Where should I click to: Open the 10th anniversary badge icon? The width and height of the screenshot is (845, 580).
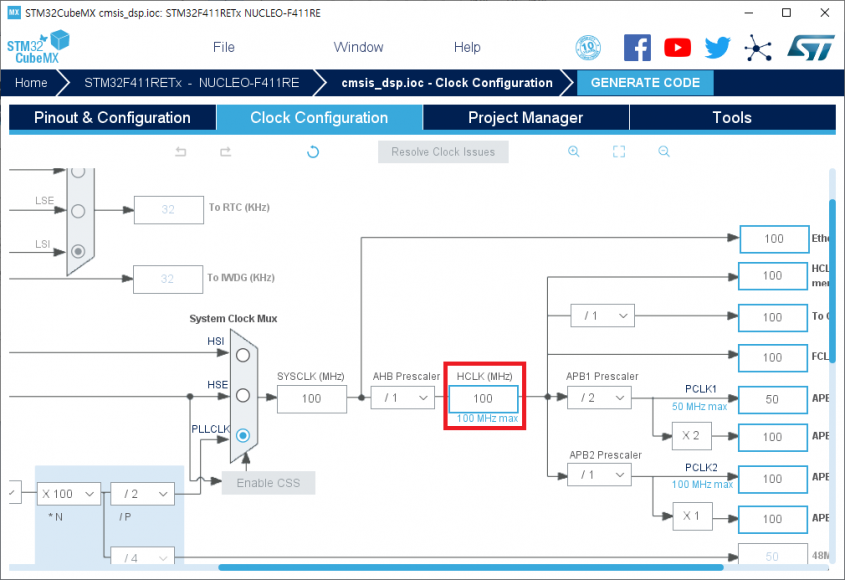[588, 47]
